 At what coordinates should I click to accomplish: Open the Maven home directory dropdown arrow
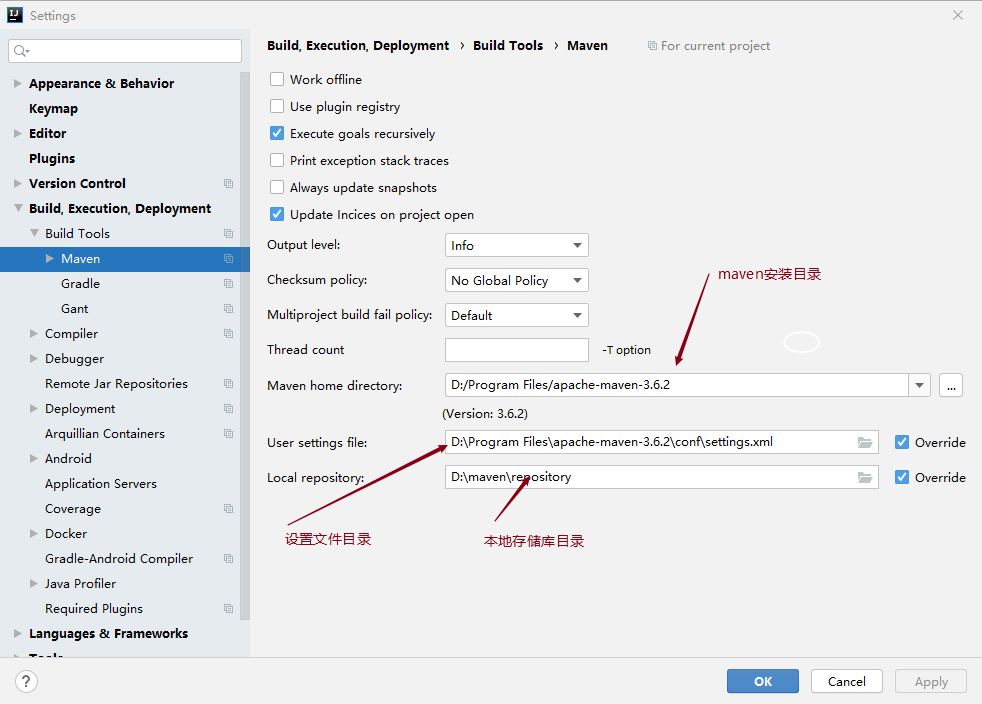coord(919,385)
